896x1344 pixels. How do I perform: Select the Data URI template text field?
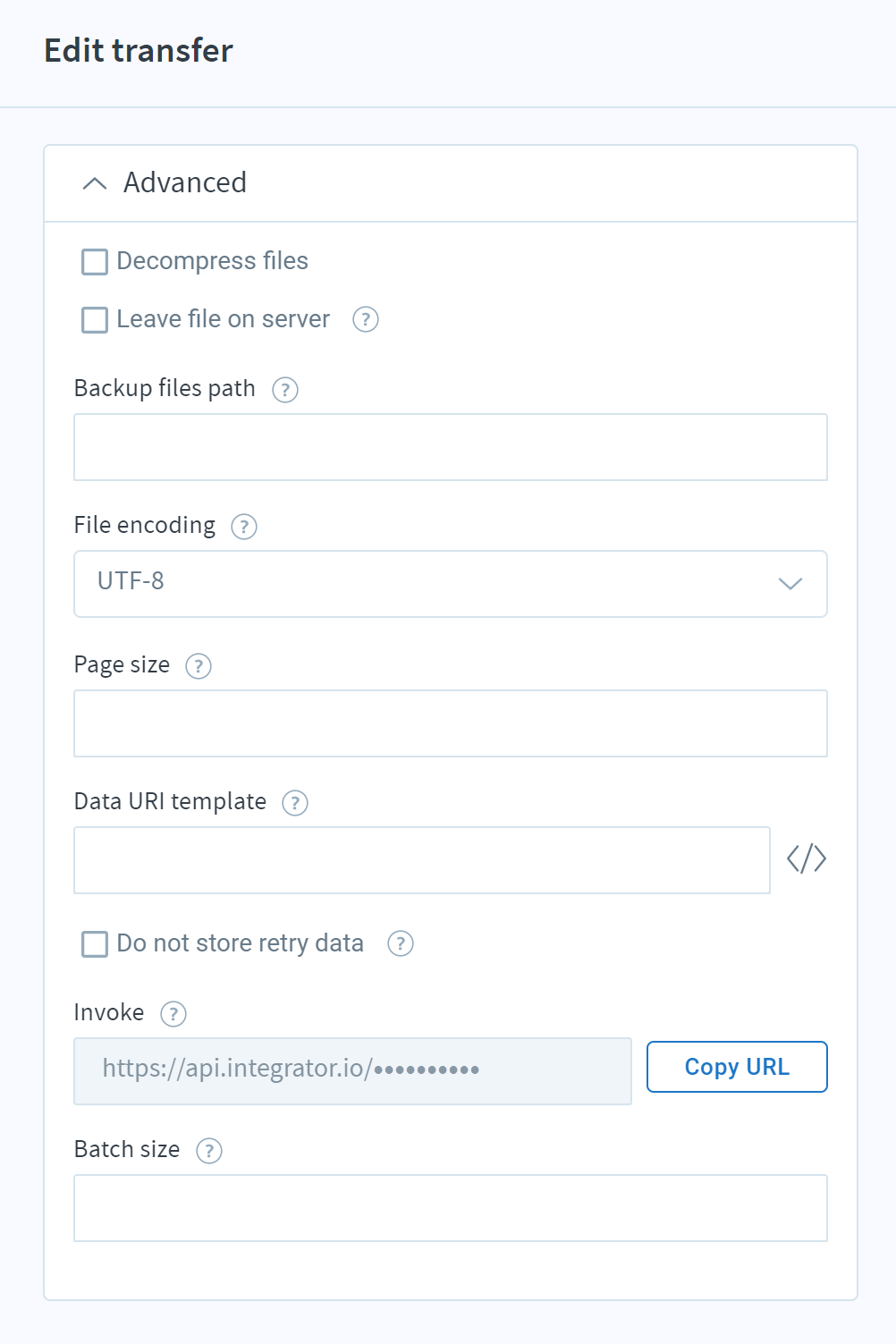pos(422,860)
